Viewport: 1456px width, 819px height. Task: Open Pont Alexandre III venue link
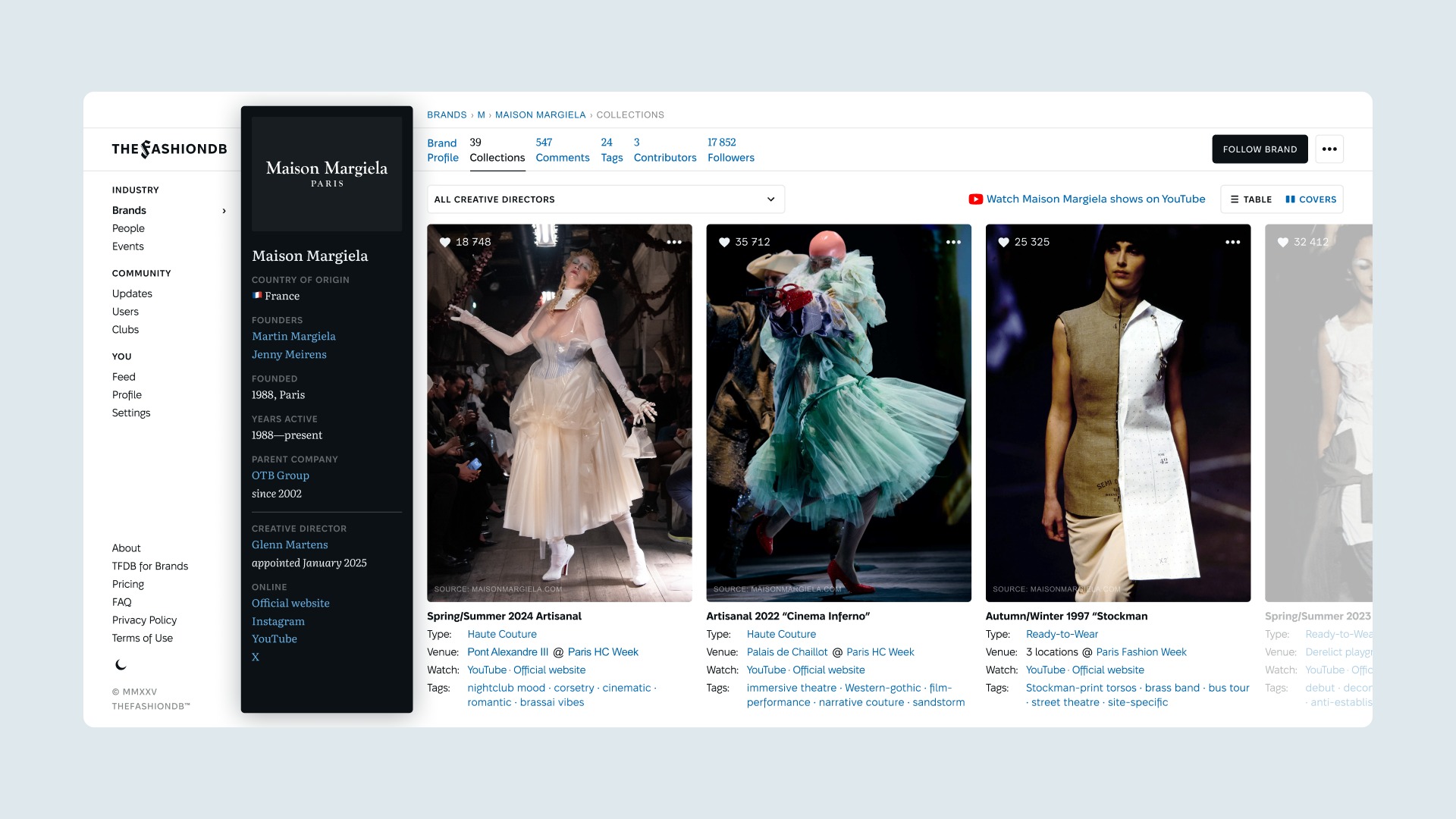[507, 652]
